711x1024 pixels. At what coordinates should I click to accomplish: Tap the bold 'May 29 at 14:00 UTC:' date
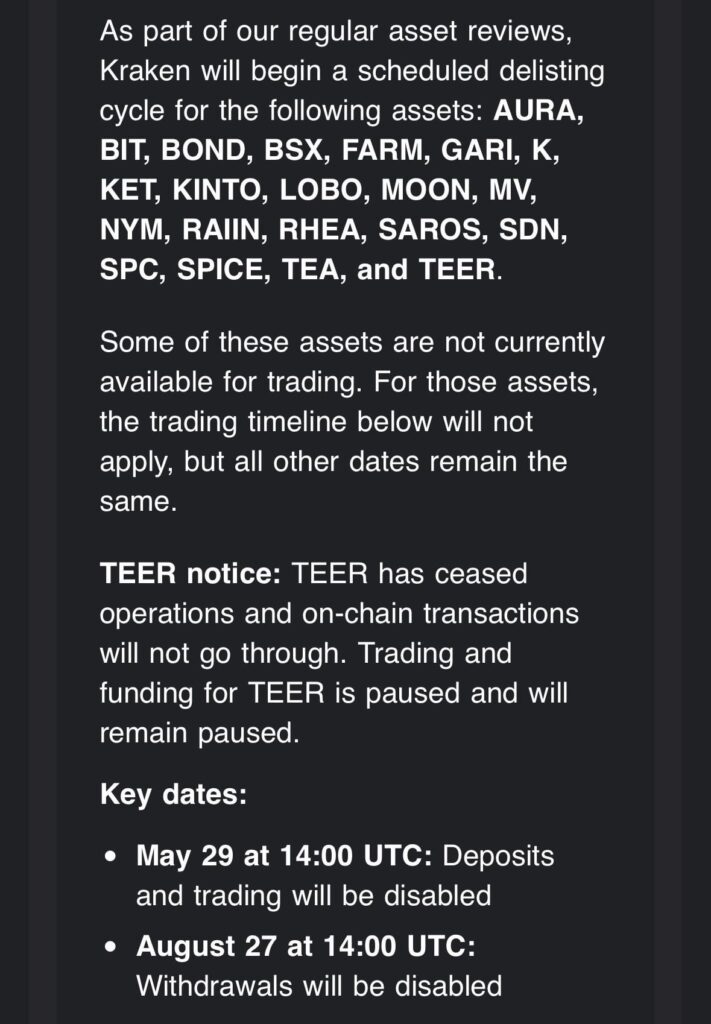tap(284, 856)
